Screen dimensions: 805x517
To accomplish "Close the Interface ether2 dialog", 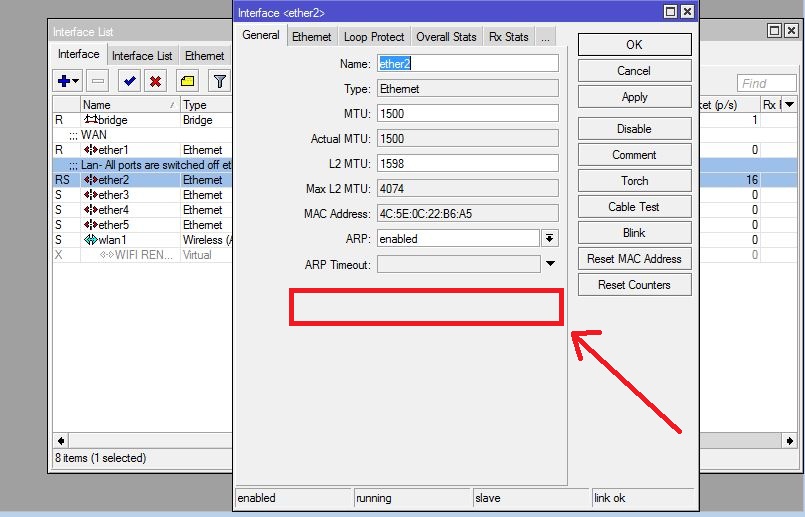I will [x=687, y=12].
